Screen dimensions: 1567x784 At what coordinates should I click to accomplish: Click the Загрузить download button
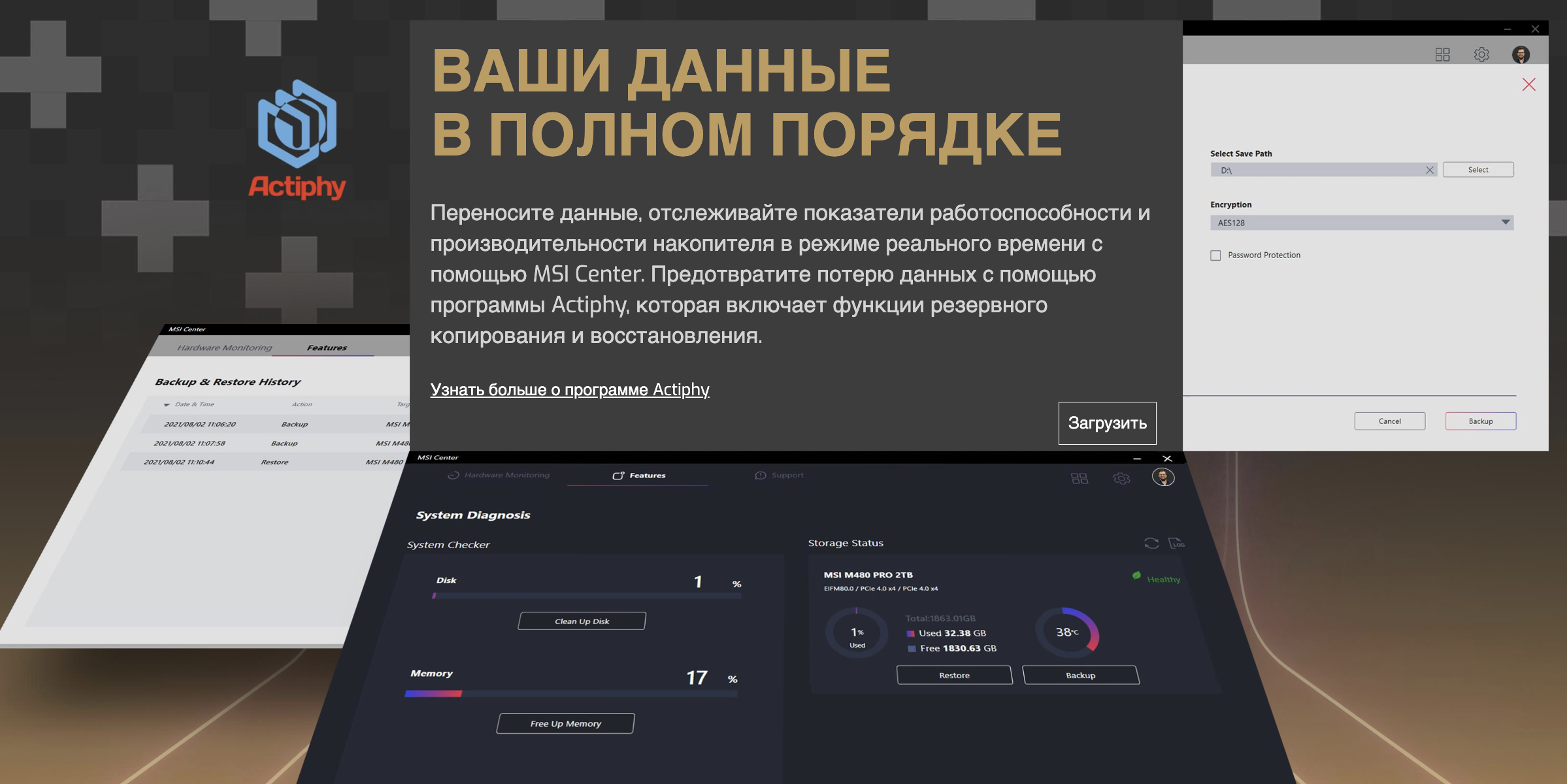tap(1107, 423)
